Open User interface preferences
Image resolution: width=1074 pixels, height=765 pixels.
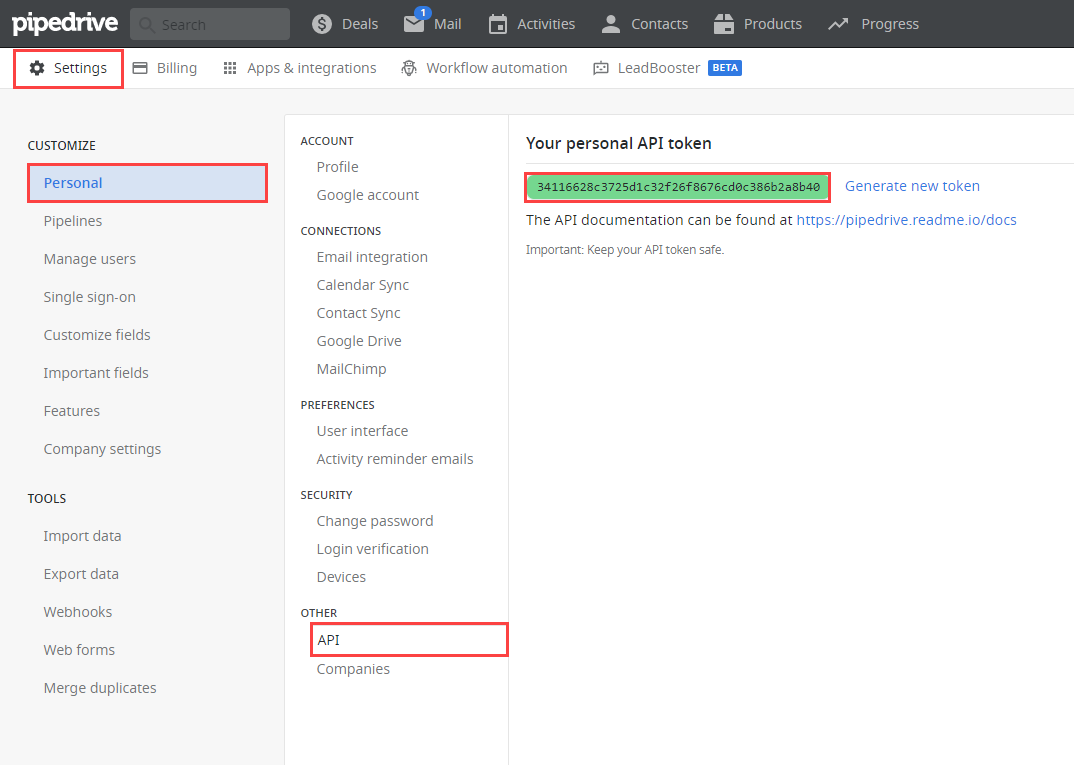(x=362, y=431)
